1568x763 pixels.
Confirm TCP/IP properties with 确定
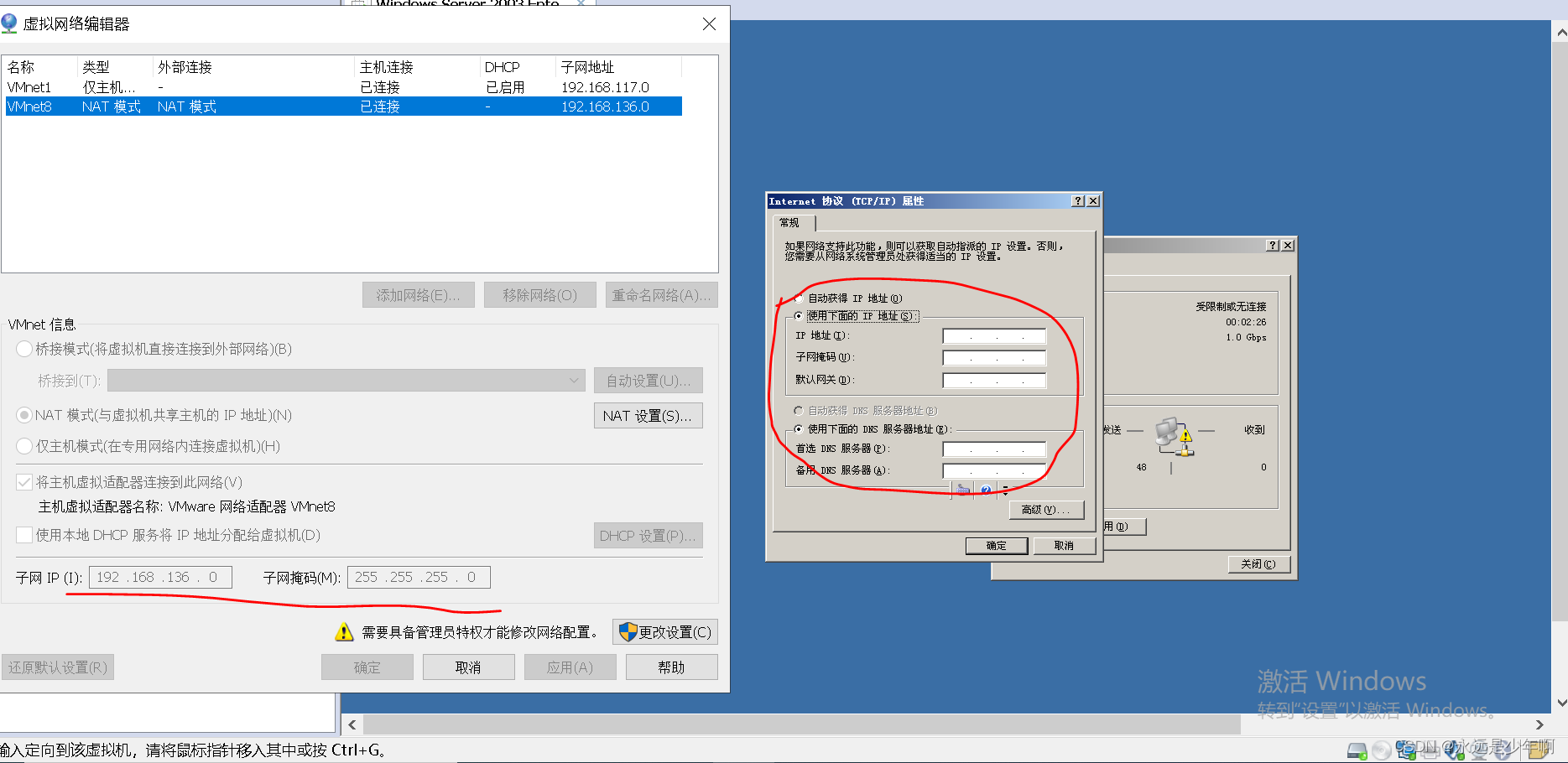pos(996,546)
